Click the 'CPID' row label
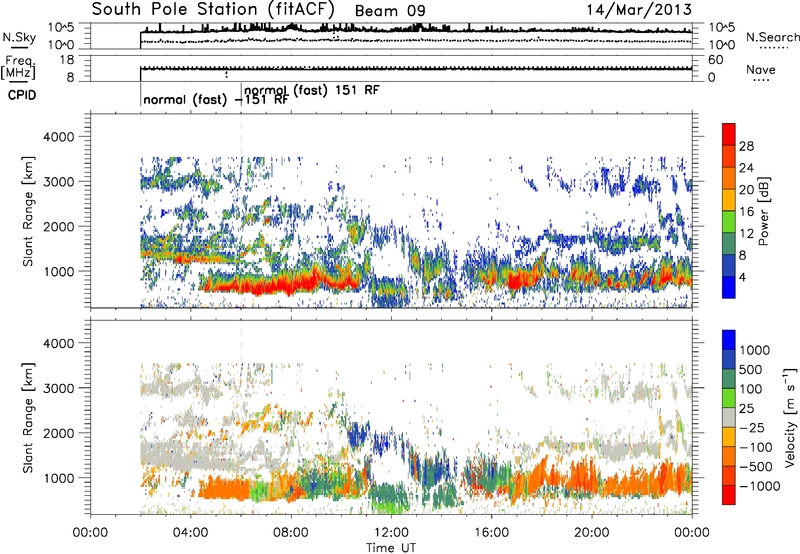 [x=22, y=95]
